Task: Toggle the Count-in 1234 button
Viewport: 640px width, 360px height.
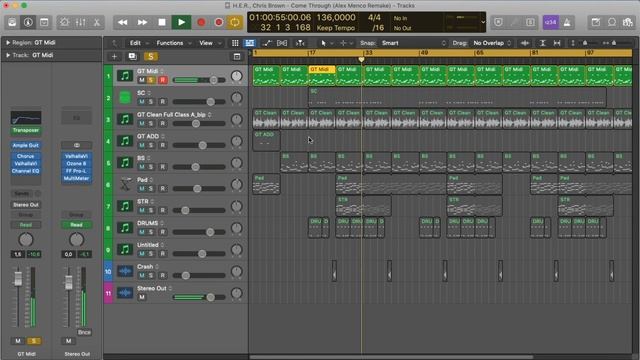Action: (x=551, y=22)
